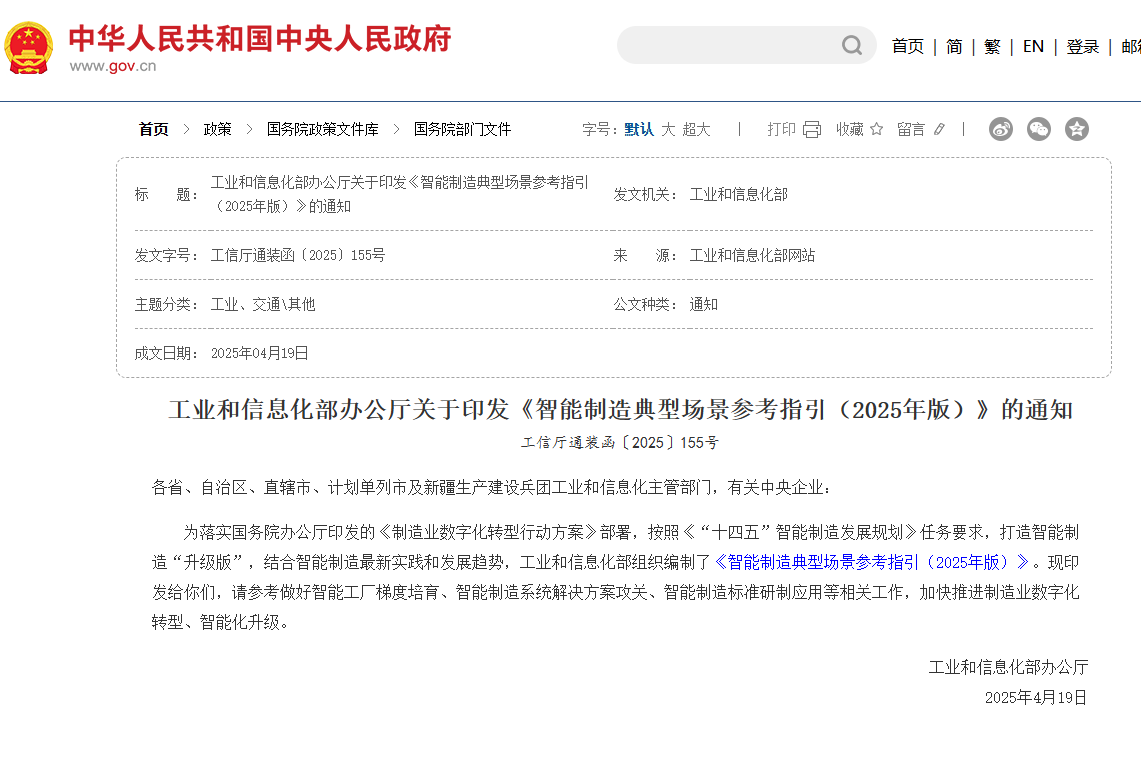
Task: Share the page to WeChat
Action: [1039, 129]
